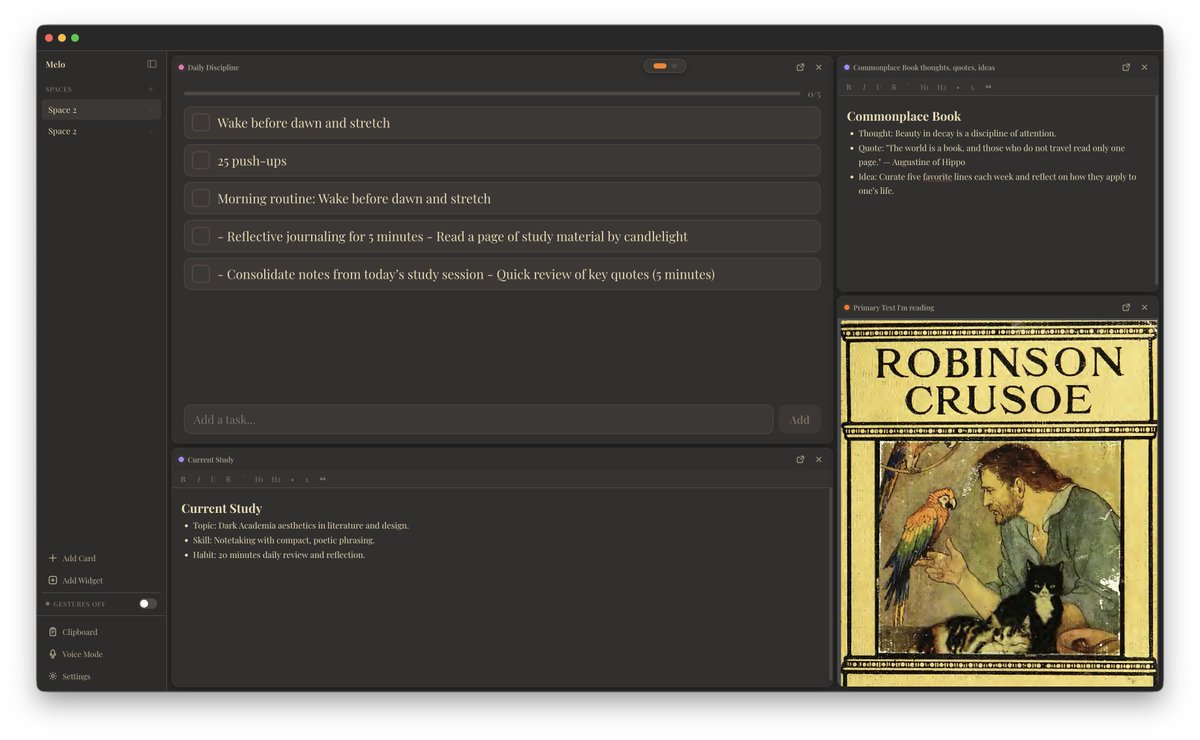
Task: Mark 'Reflective journaling for 5 minutes' done
Action: [201, 236]
